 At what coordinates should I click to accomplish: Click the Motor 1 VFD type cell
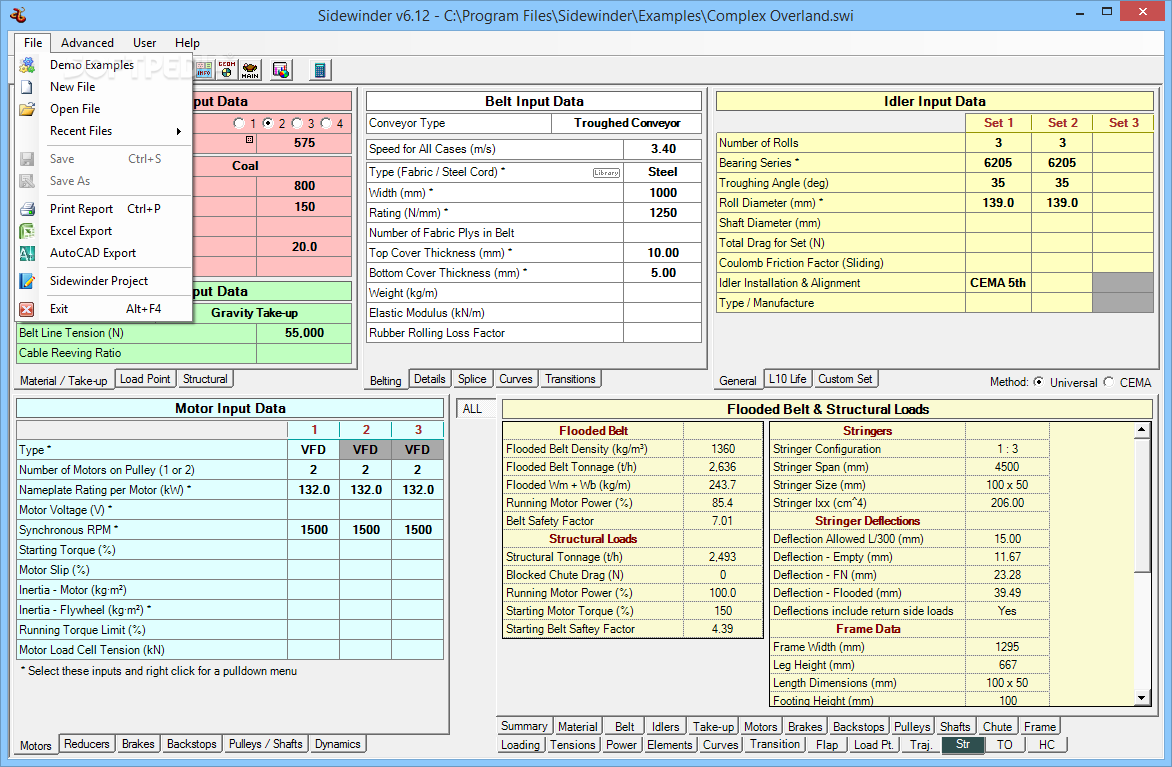pos(313,449)
